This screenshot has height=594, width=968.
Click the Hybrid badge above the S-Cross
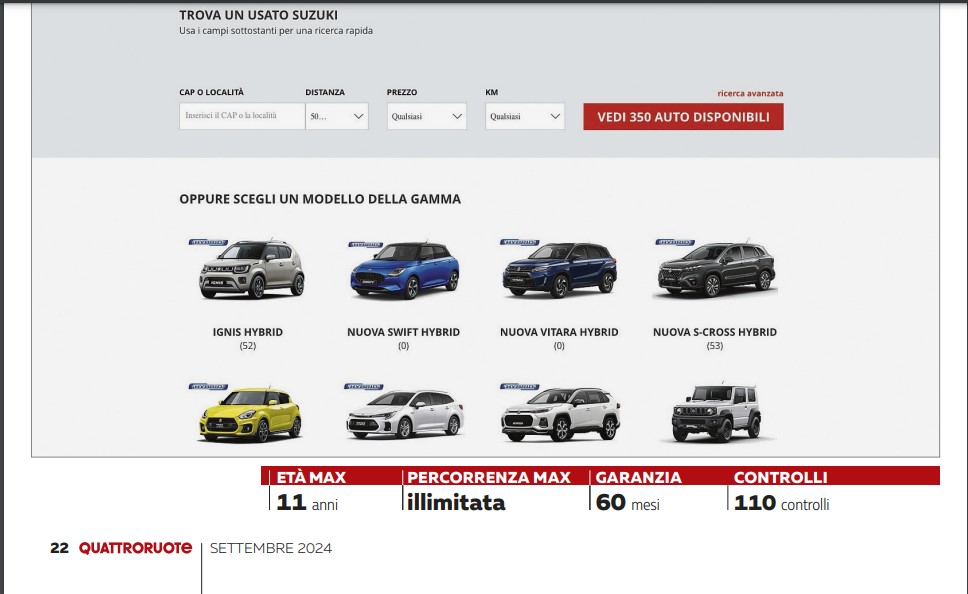[x=675, y=242]
